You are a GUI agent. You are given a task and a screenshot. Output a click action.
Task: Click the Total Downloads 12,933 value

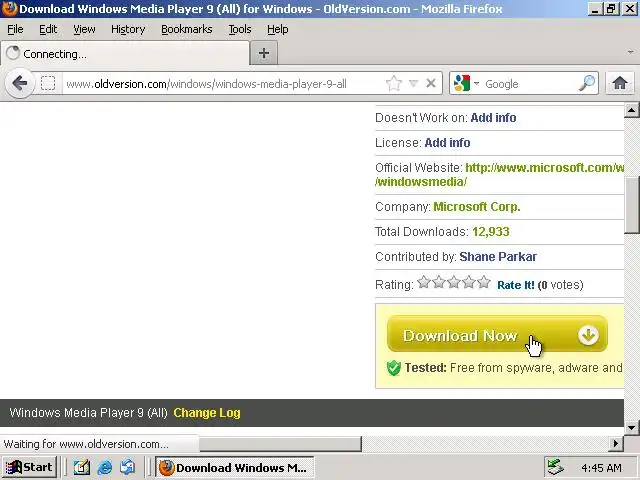[x=491, y=232]
